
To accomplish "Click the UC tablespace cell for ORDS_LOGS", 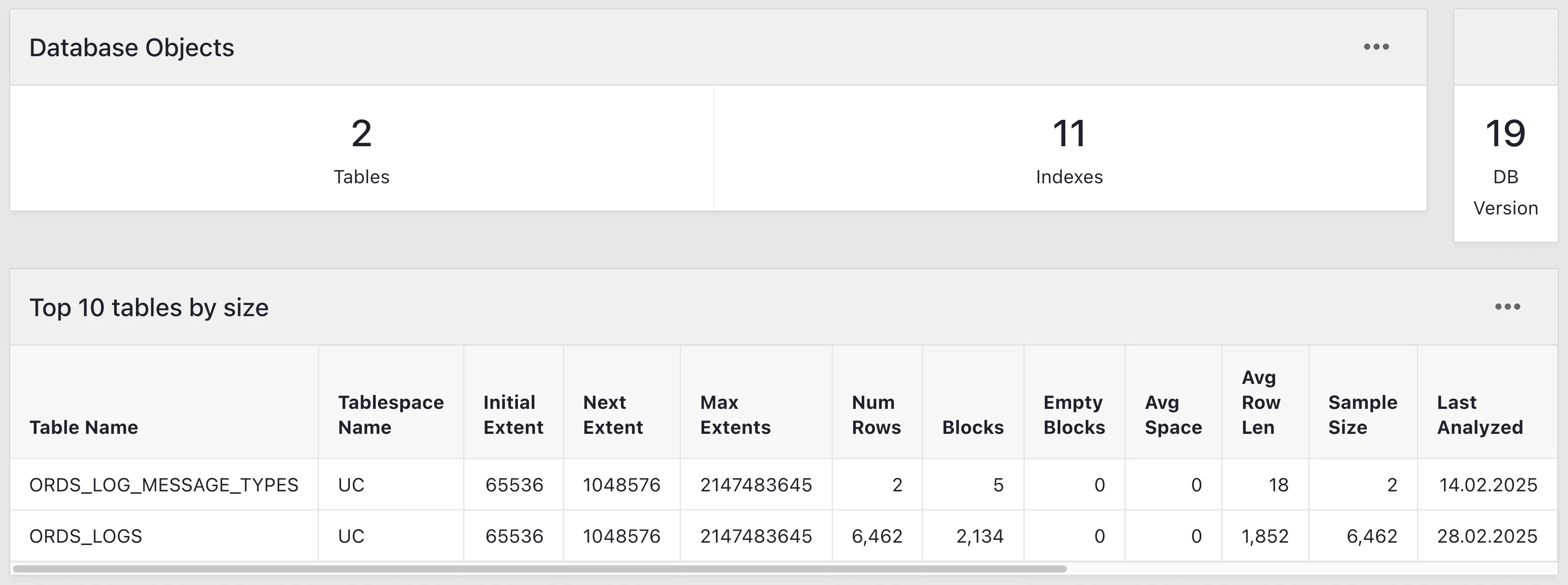I will tap(351, 536).
